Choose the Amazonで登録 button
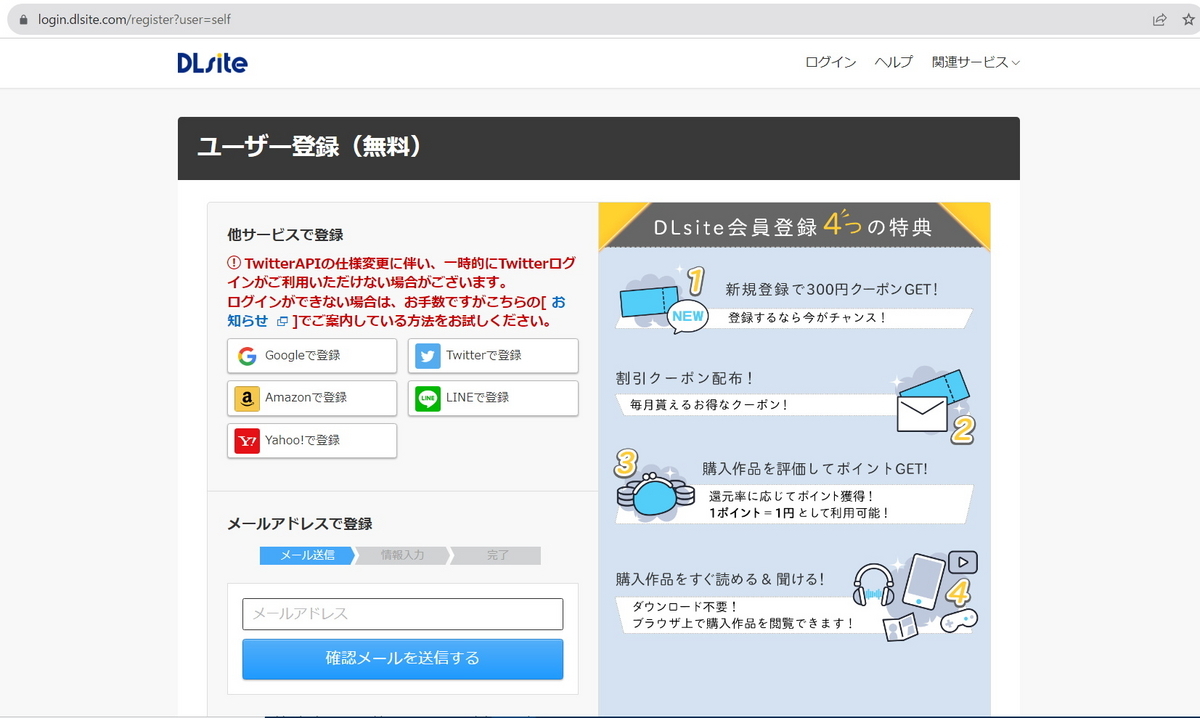 click(x=312, y=398)
